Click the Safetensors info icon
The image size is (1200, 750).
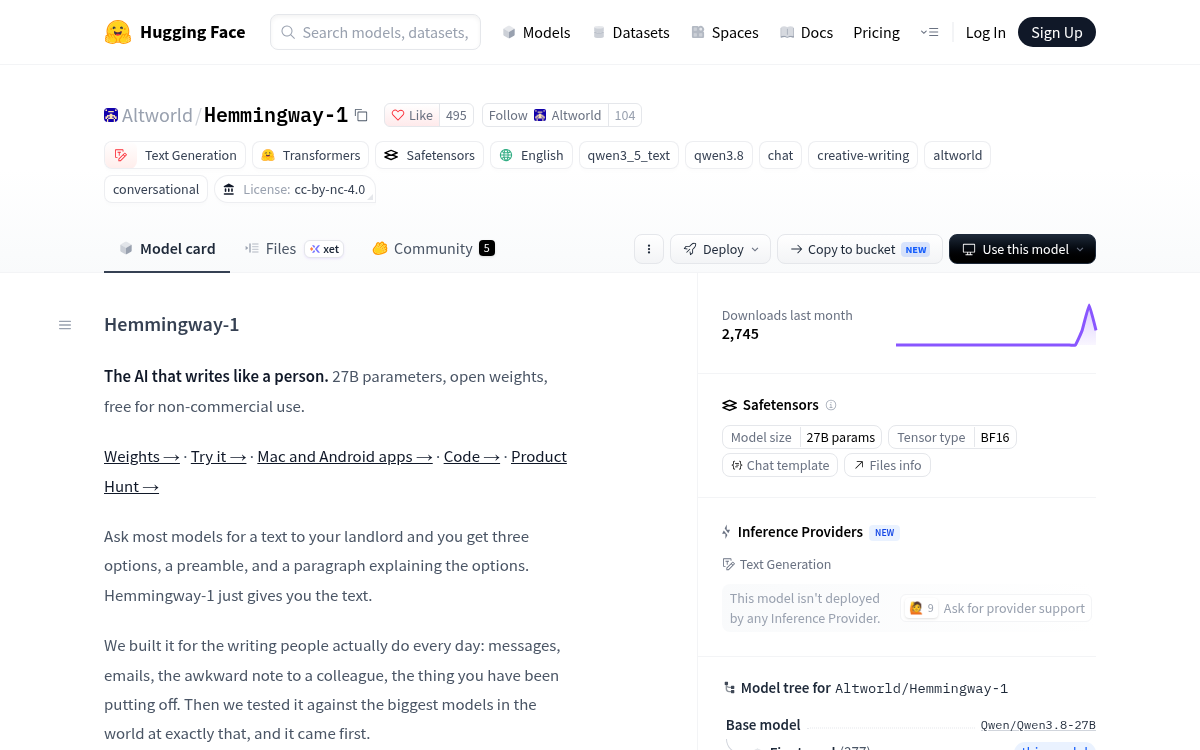click(831, 405)
